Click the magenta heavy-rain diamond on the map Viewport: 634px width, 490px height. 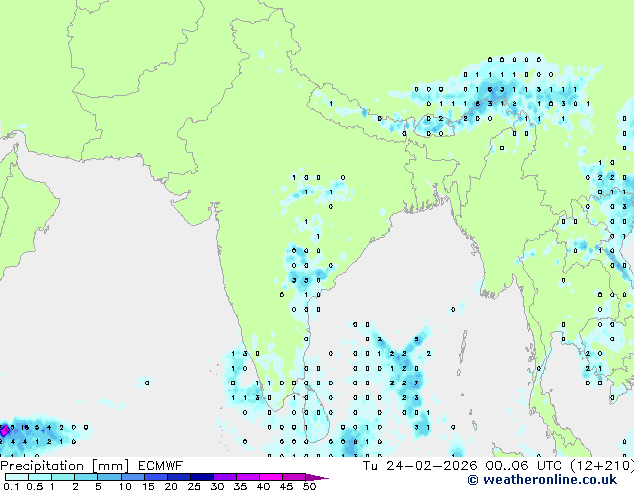coord(4,431)
